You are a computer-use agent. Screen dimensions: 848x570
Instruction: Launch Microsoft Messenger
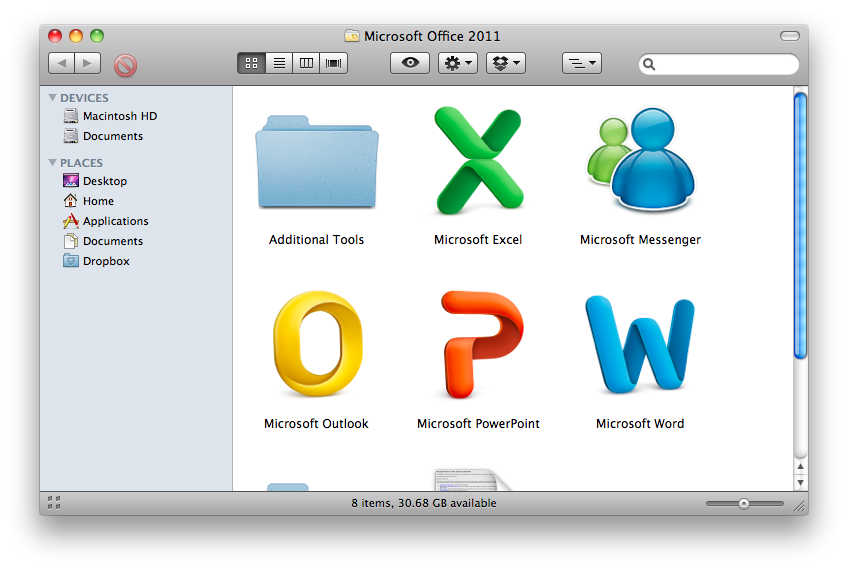coord(639,160)
